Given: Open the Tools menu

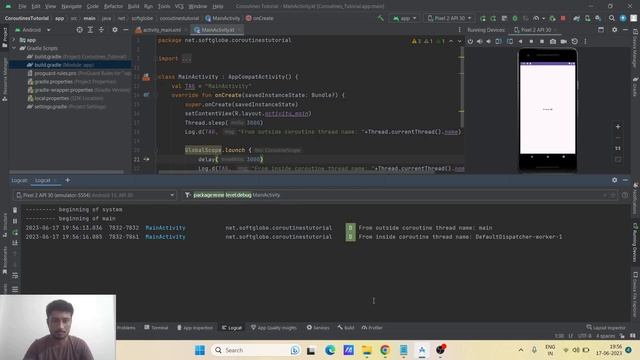Looking at the screenshot, I should 164,7.
